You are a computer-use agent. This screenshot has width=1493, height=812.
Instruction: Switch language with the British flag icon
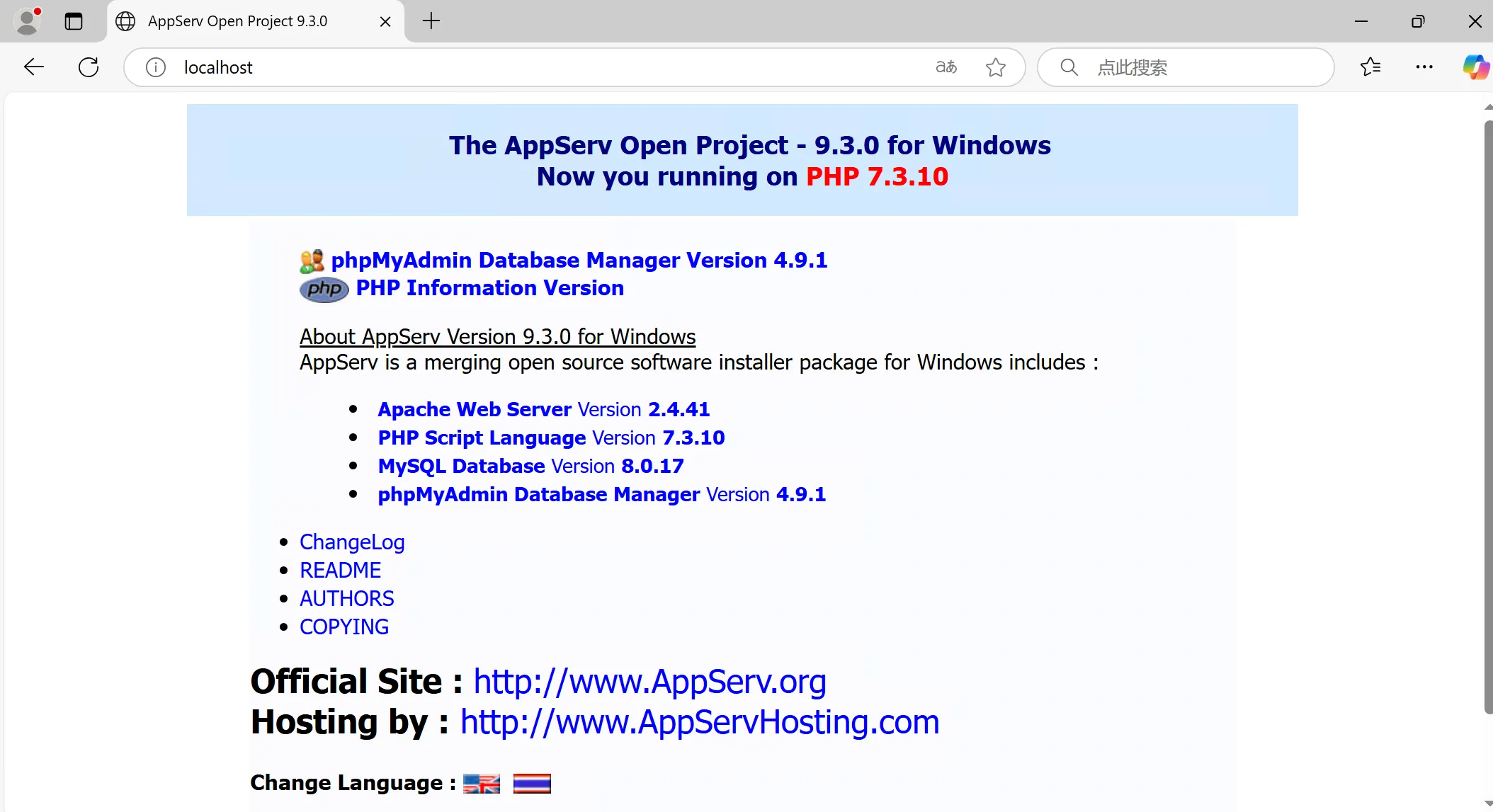(482, 784)
